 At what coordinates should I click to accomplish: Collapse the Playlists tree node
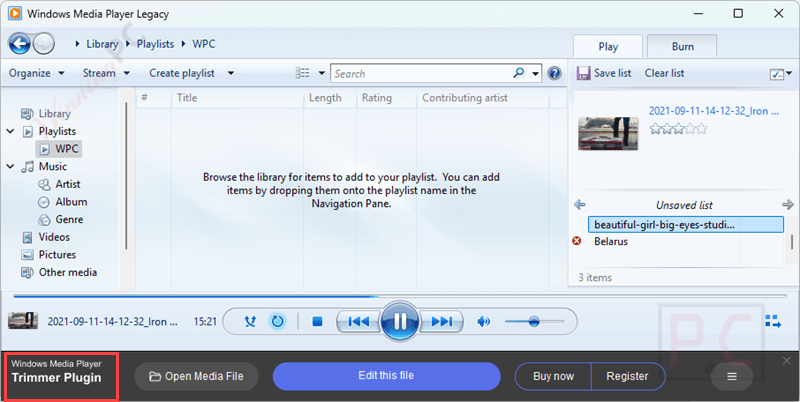click(x=10, y=132)
